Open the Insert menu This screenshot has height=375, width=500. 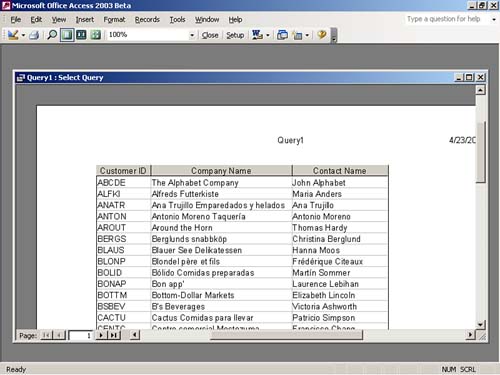(85, 20)
